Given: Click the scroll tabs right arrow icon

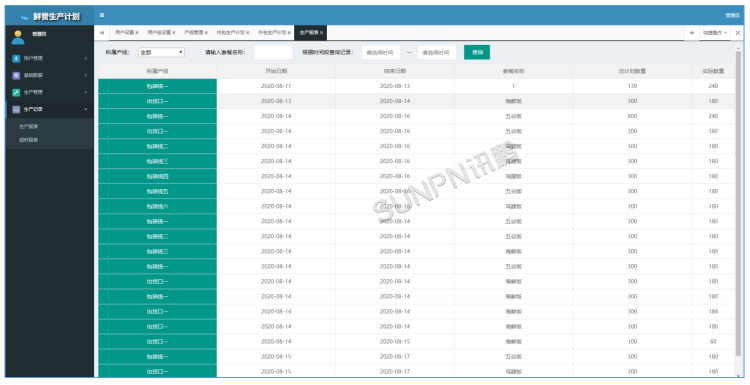Looking at the screenshot, I should (692, 33).
